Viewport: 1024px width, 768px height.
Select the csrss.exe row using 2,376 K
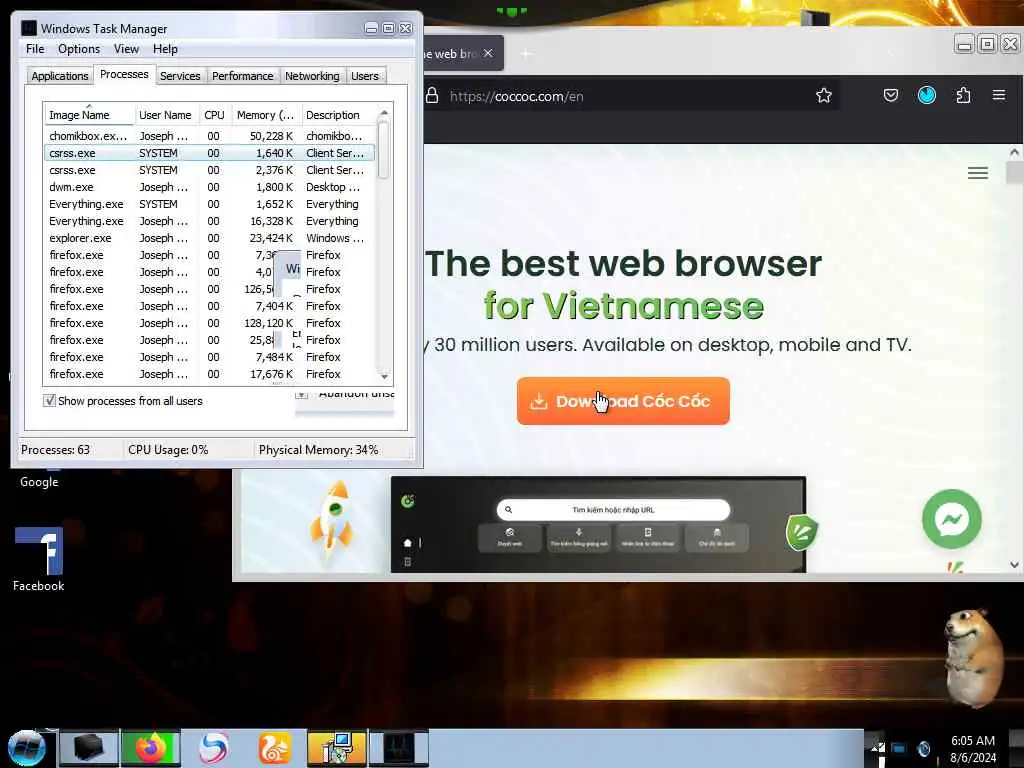click(209, 170)
